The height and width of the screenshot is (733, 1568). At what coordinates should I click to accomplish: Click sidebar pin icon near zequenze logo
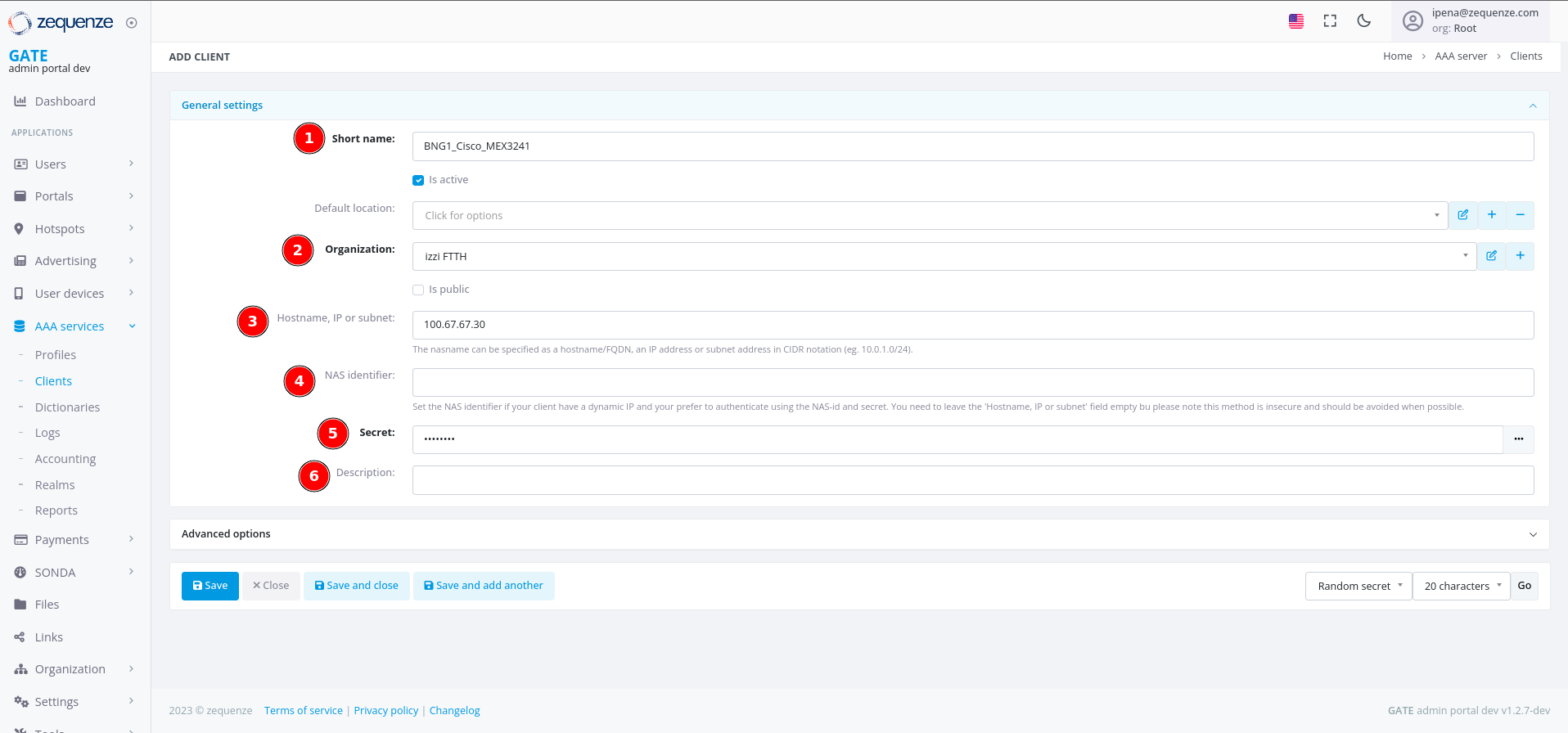point(131,23)
